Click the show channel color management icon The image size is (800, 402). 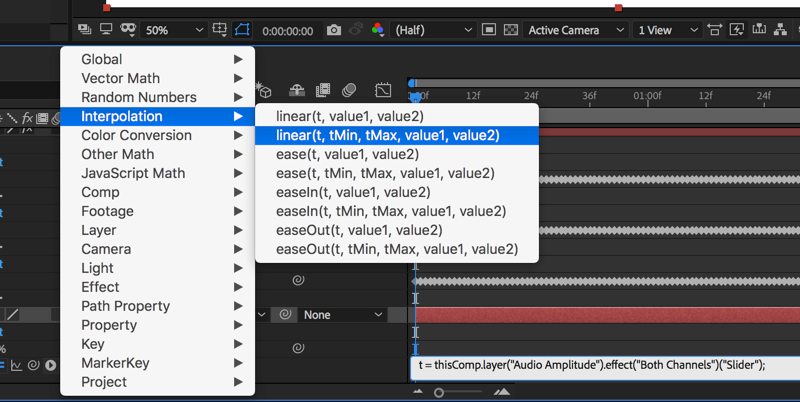(378, 31)
